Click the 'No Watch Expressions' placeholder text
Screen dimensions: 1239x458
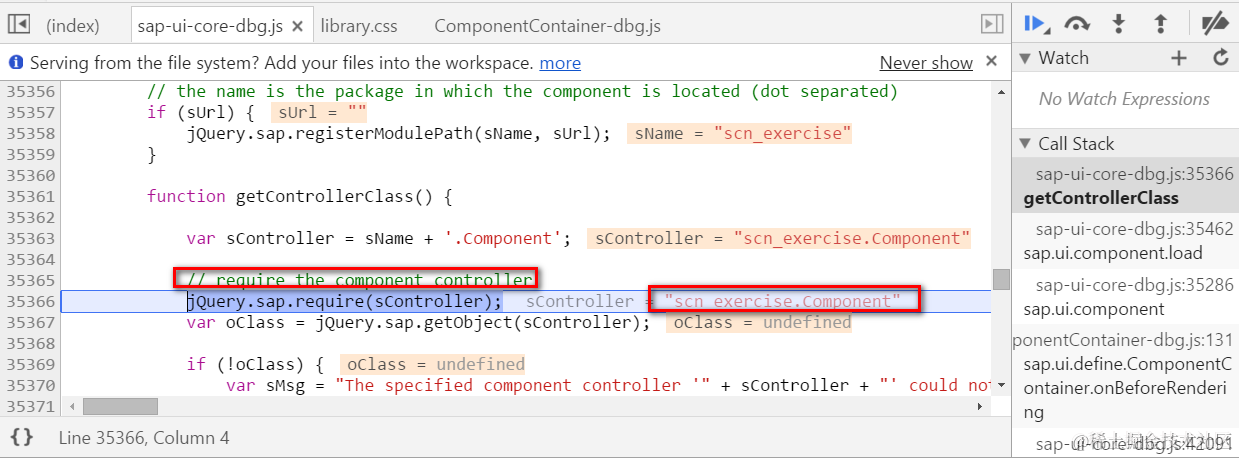(1124, 99)
